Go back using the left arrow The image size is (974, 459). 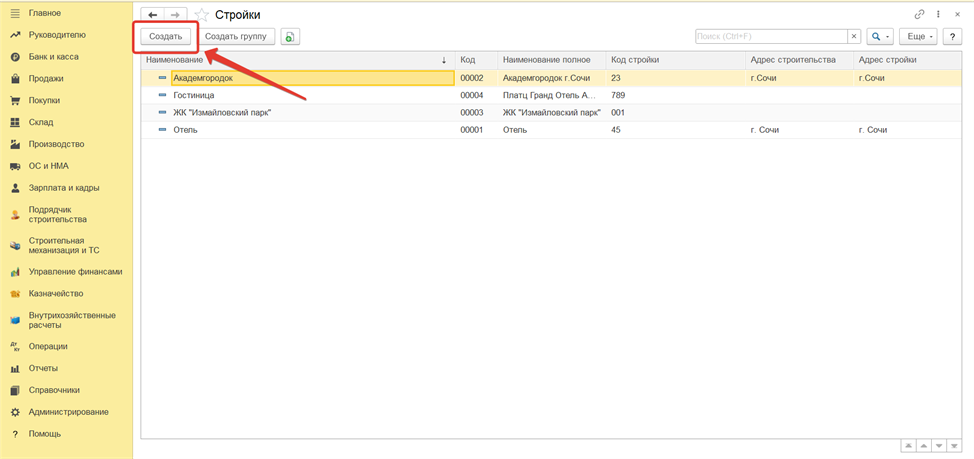click(152, 15)
